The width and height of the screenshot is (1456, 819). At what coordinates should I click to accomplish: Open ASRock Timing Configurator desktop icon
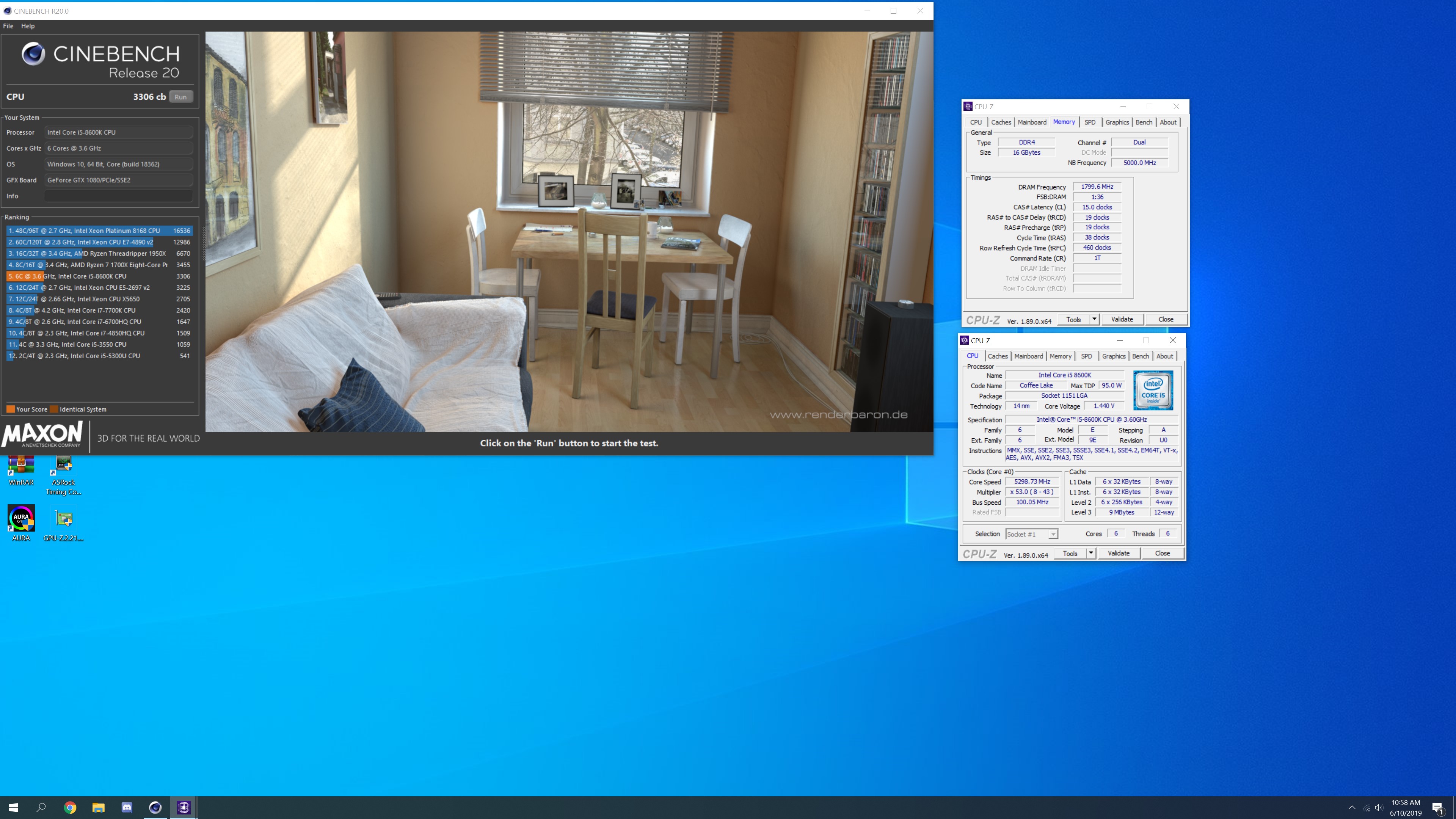[x=63, y=475]
